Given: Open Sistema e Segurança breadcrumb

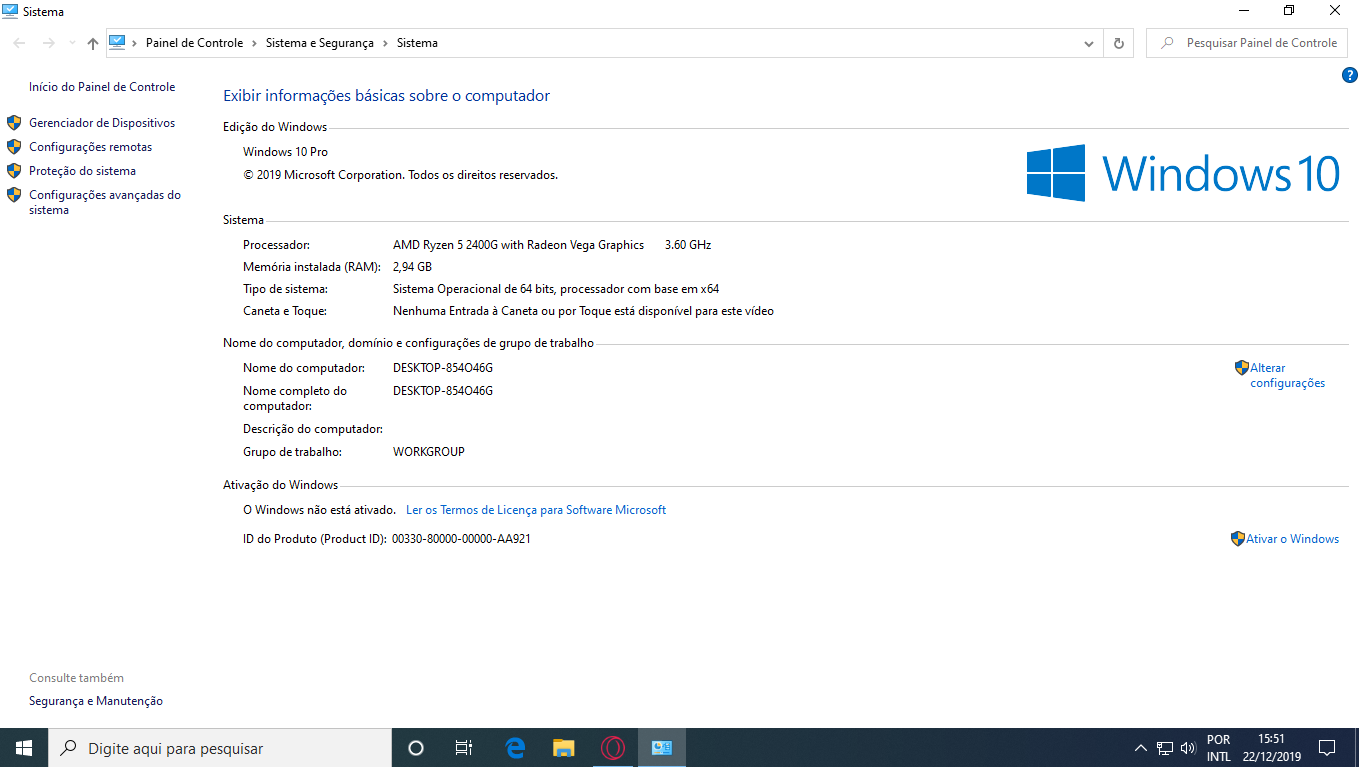Looking at the screenshot, I should 319,43.
